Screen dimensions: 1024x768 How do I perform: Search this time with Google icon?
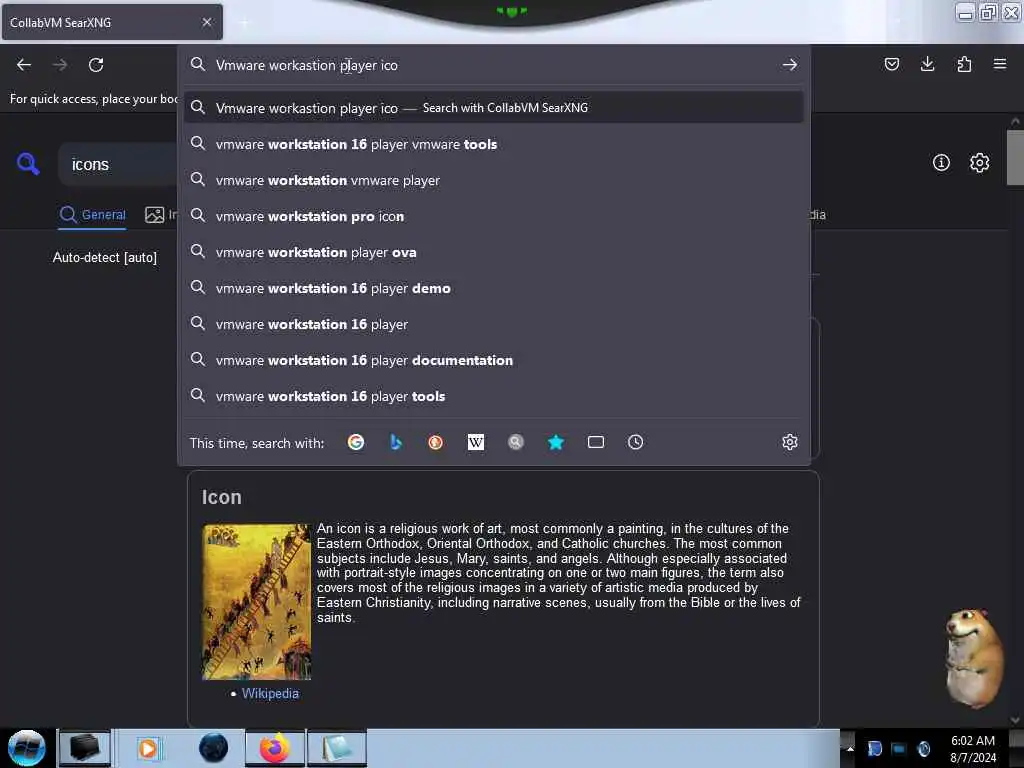[356, 442]
